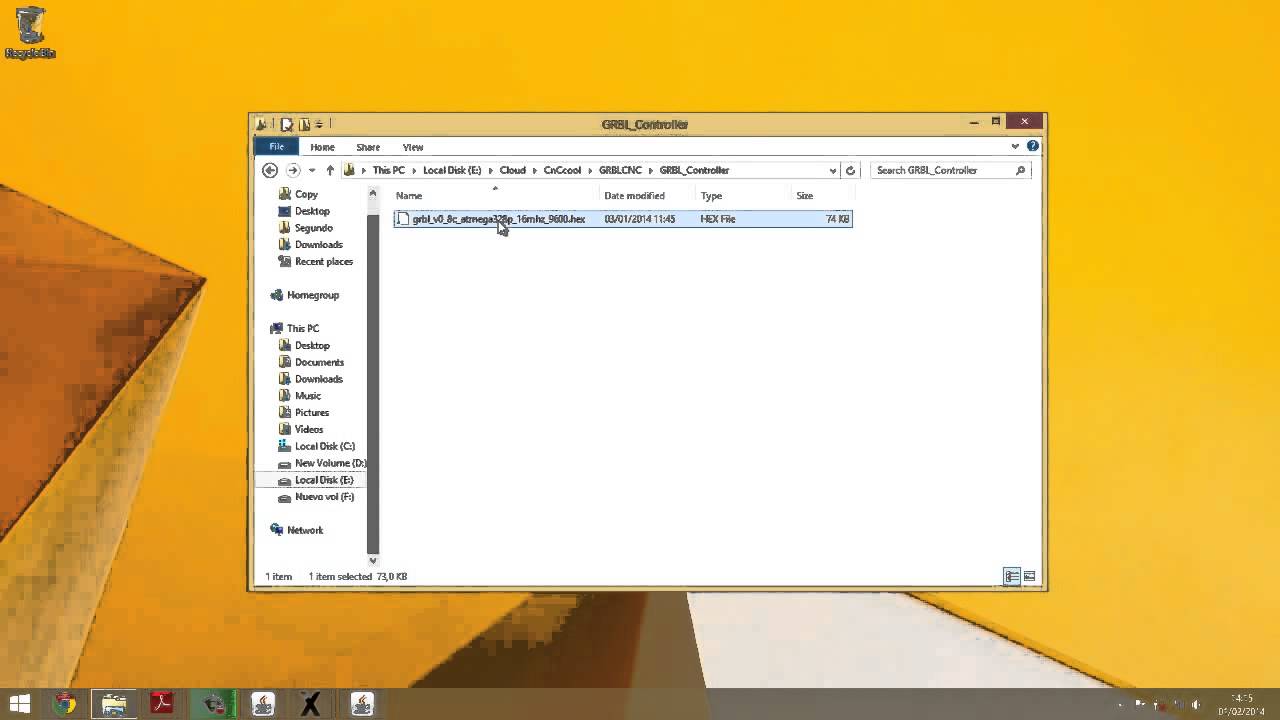Click the HEX File type cell

718,219
